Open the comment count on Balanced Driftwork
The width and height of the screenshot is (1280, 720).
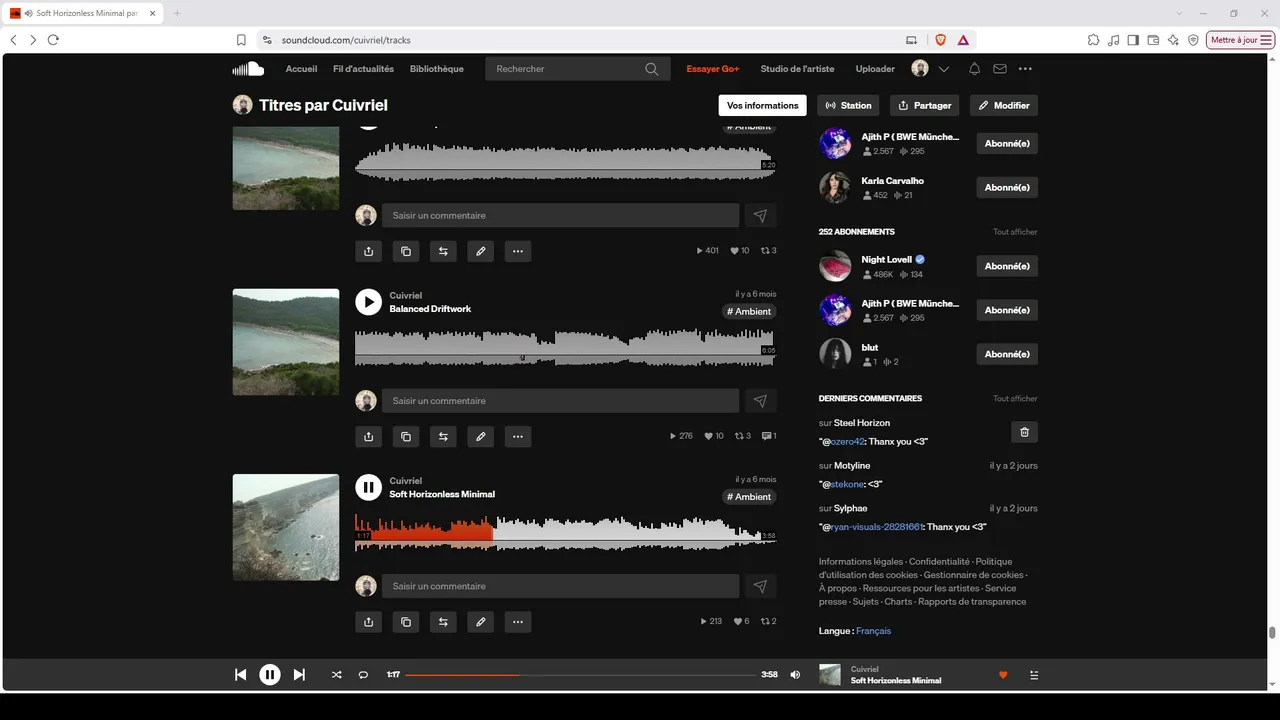tap(769, 436)
